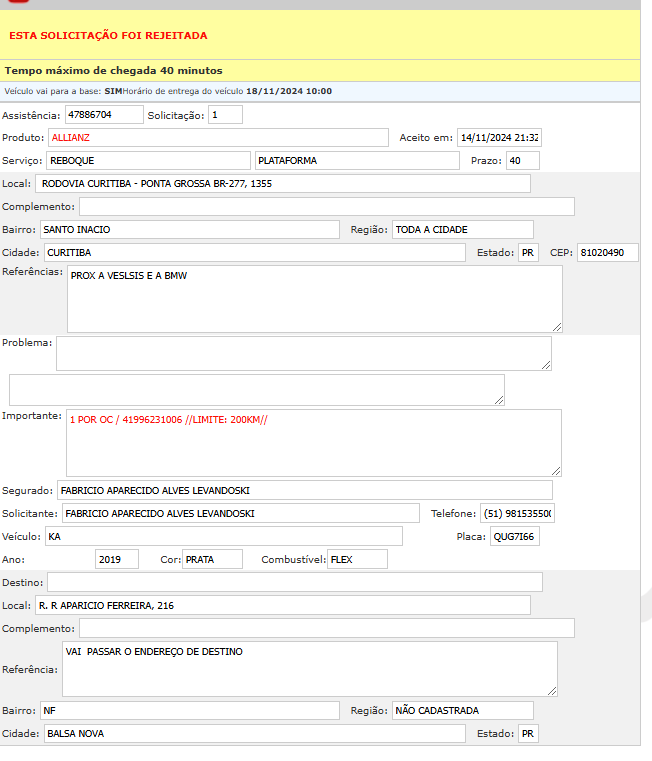Grab the Importante text area resize handle
This screenshot has height=761, width=652.
556,471
